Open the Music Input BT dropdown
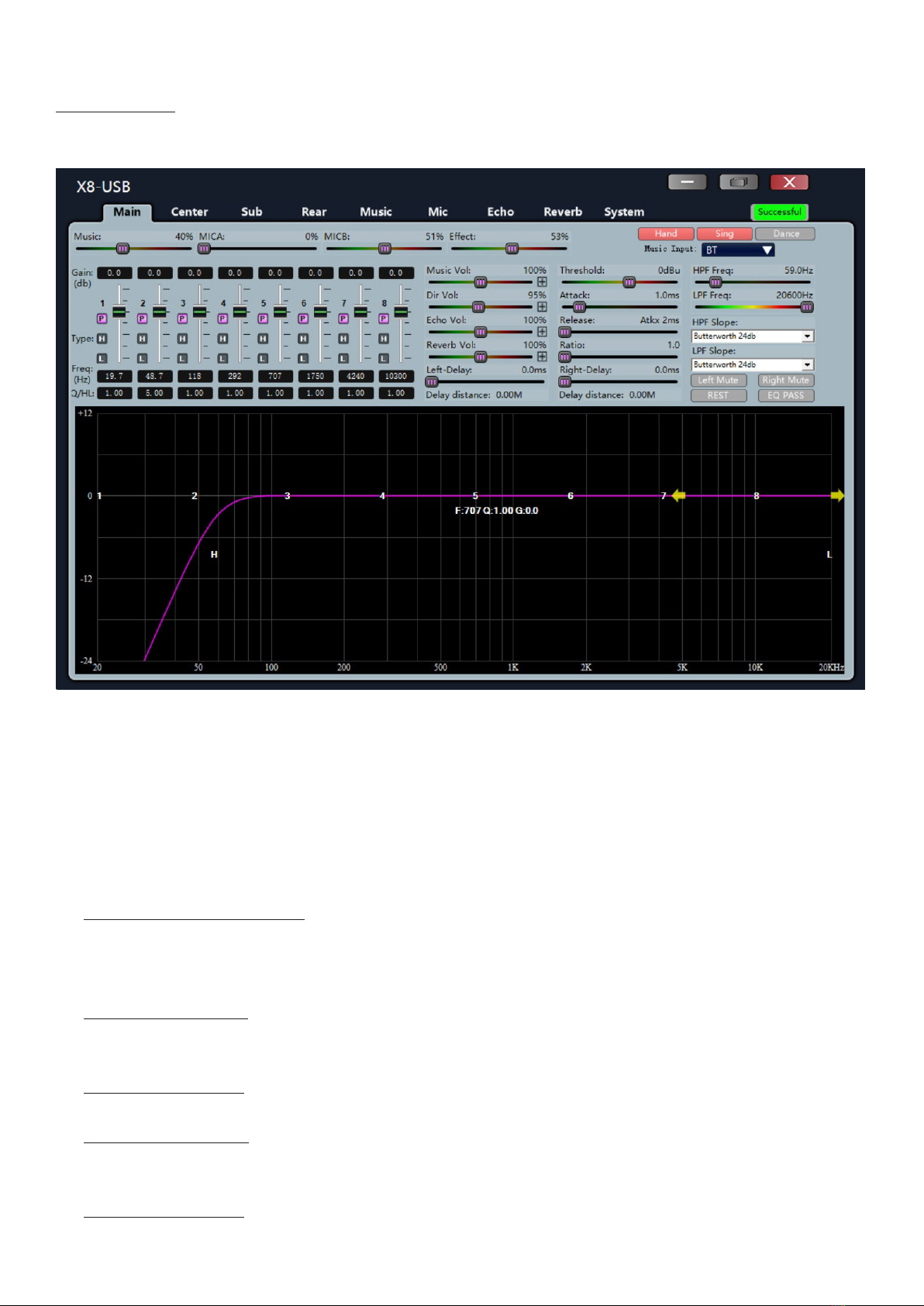Viewport: 924px width, 1306px height. click(738, 250)
